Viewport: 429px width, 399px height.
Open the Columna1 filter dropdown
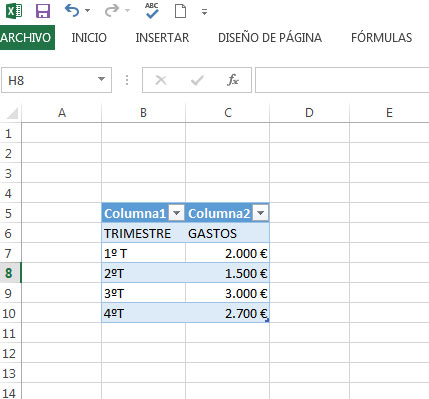[x=177, y=213]
